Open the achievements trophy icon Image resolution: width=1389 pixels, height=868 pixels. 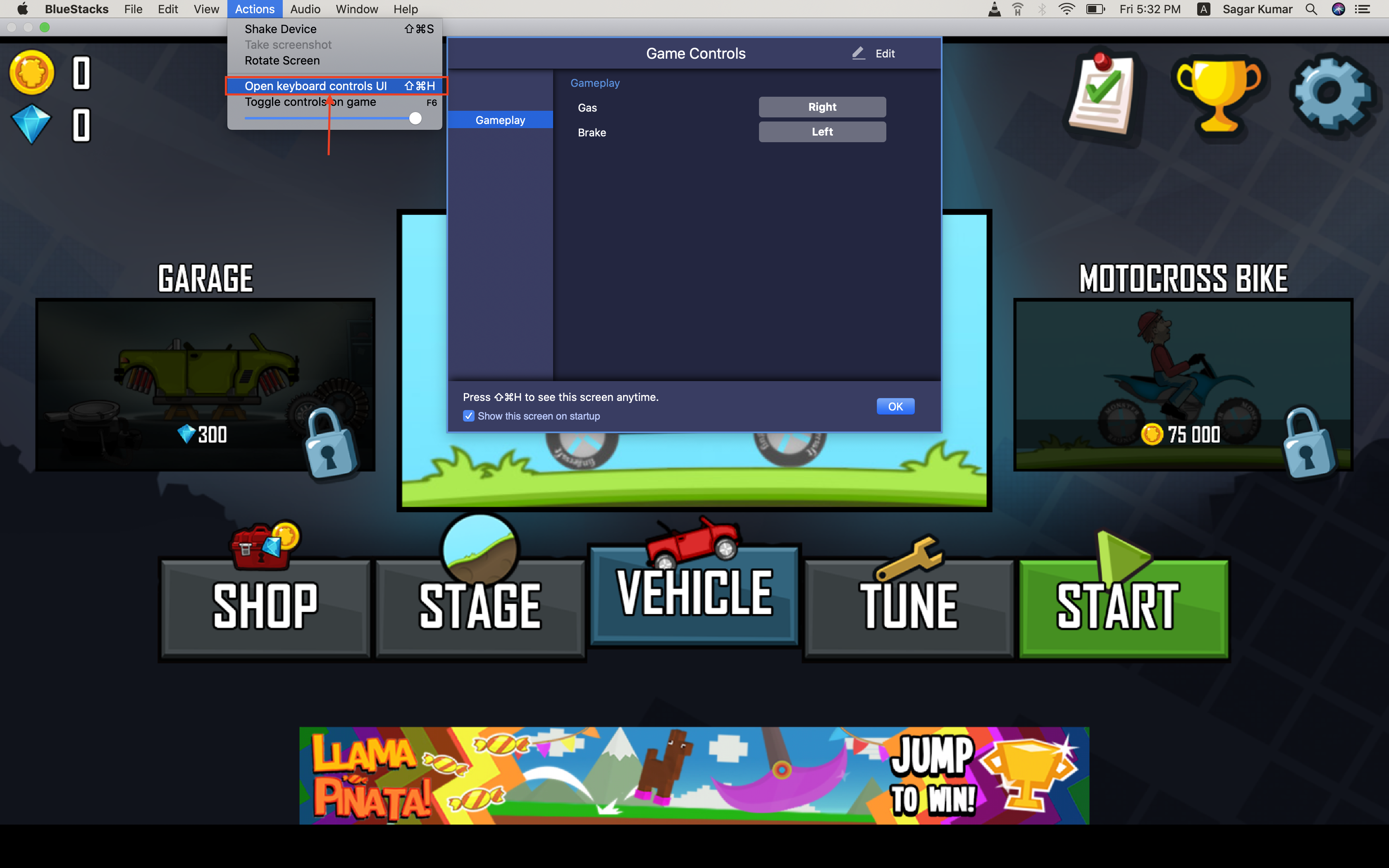click(x=1219, y=95)
